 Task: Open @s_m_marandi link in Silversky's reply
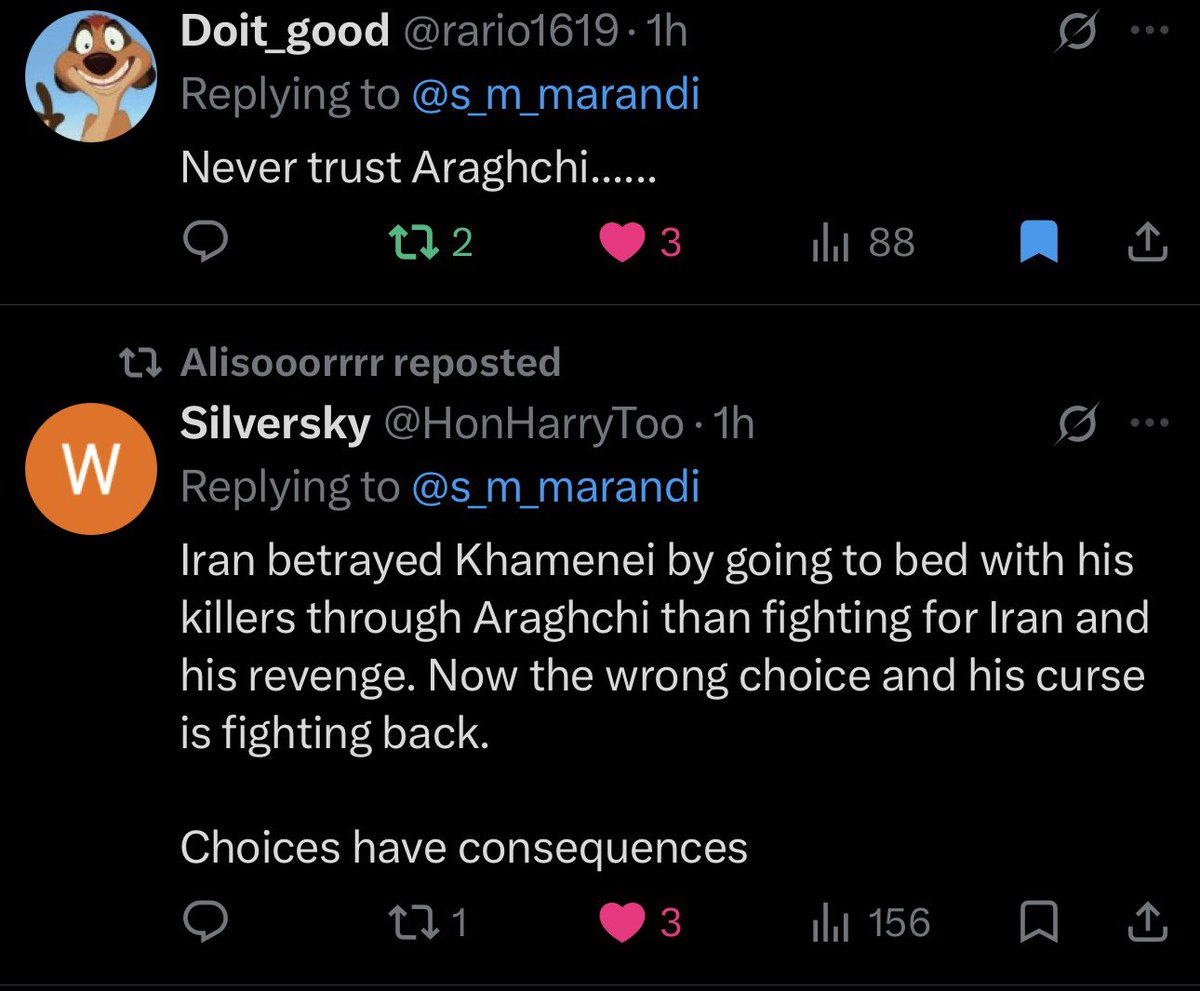click(555, 487)
